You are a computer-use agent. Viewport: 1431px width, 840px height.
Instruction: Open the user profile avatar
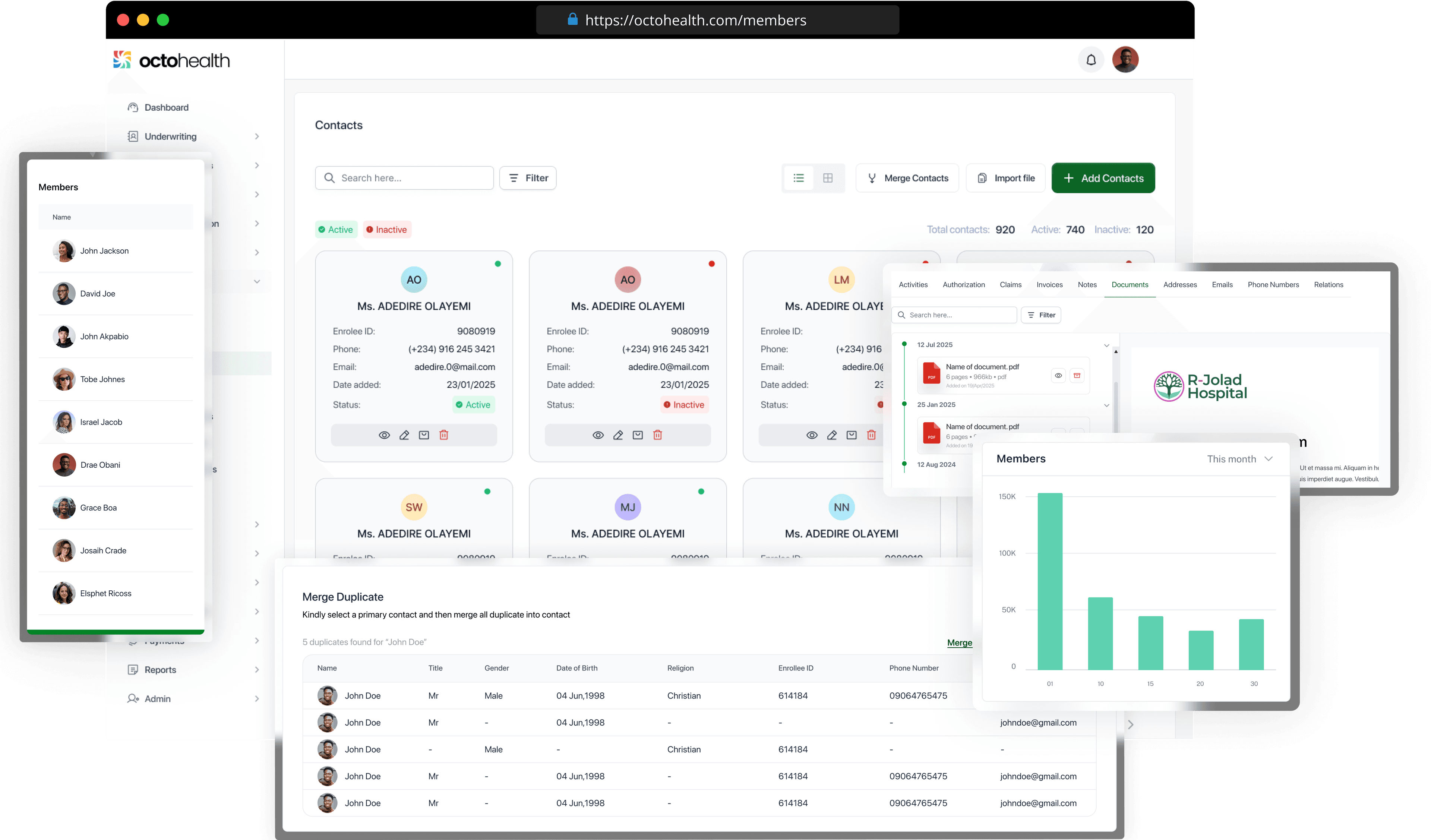[1125, 60]
